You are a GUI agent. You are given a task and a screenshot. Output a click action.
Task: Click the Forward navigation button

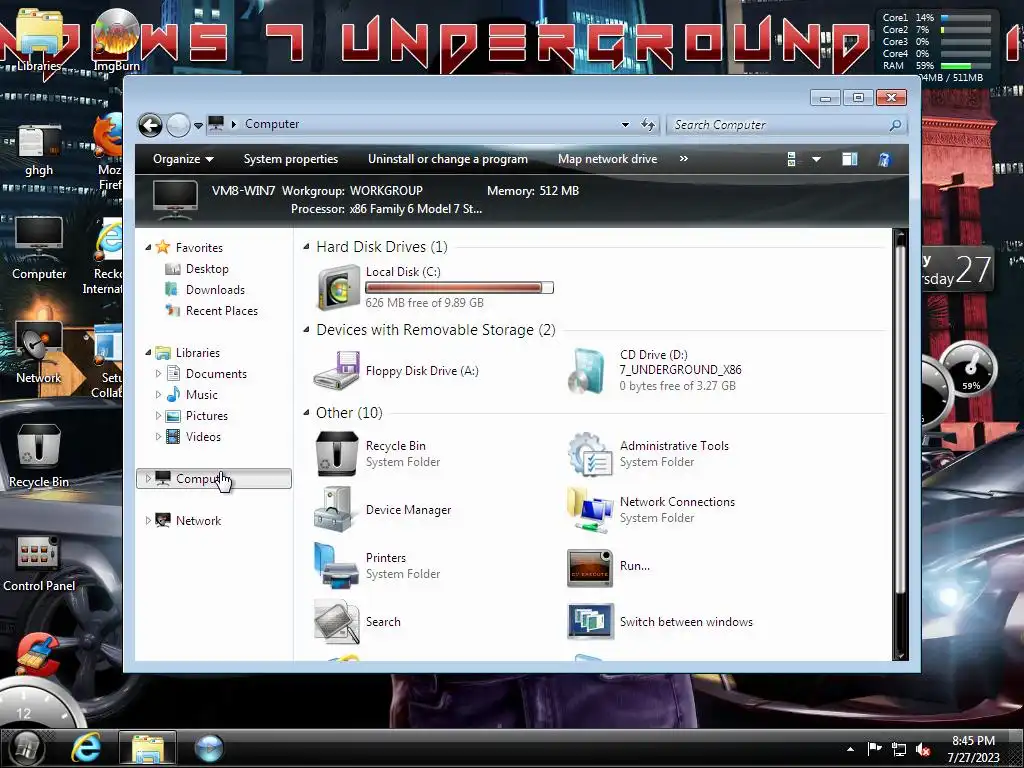point(178,125)
